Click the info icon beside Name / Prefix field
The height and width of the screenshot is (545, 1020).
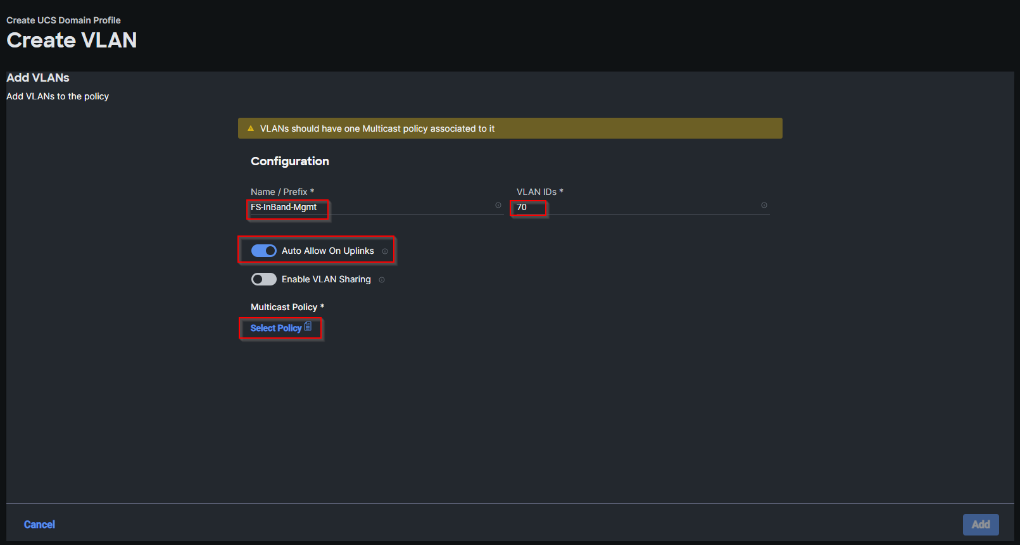[x=498, y=205]
